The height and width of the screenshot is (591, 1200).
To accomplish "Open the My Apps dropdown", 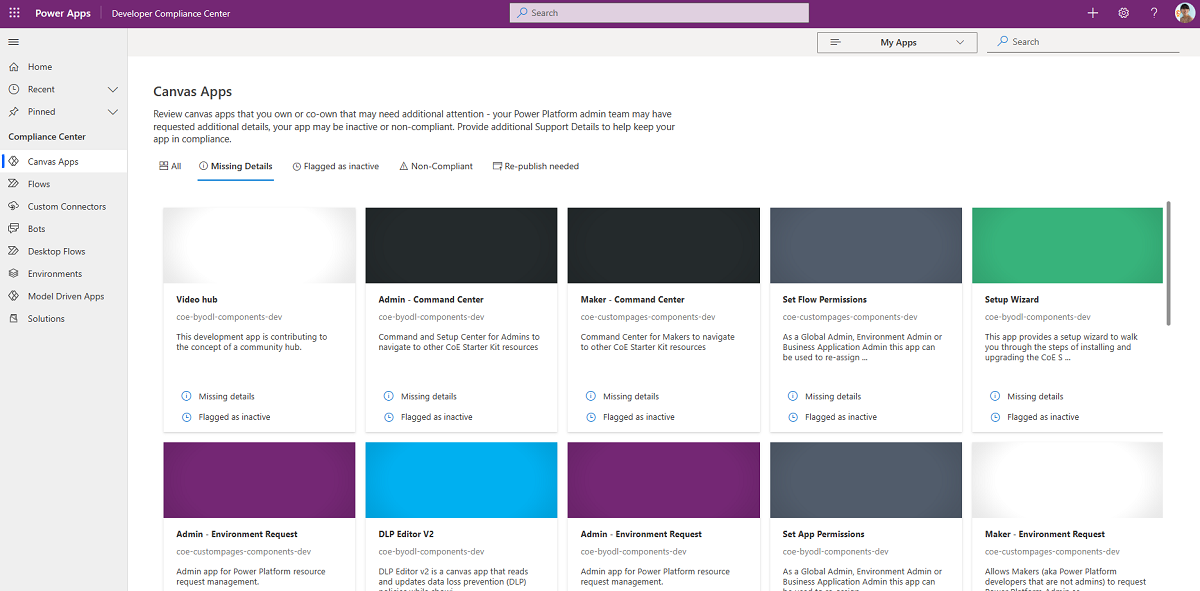I will [897, 42].
